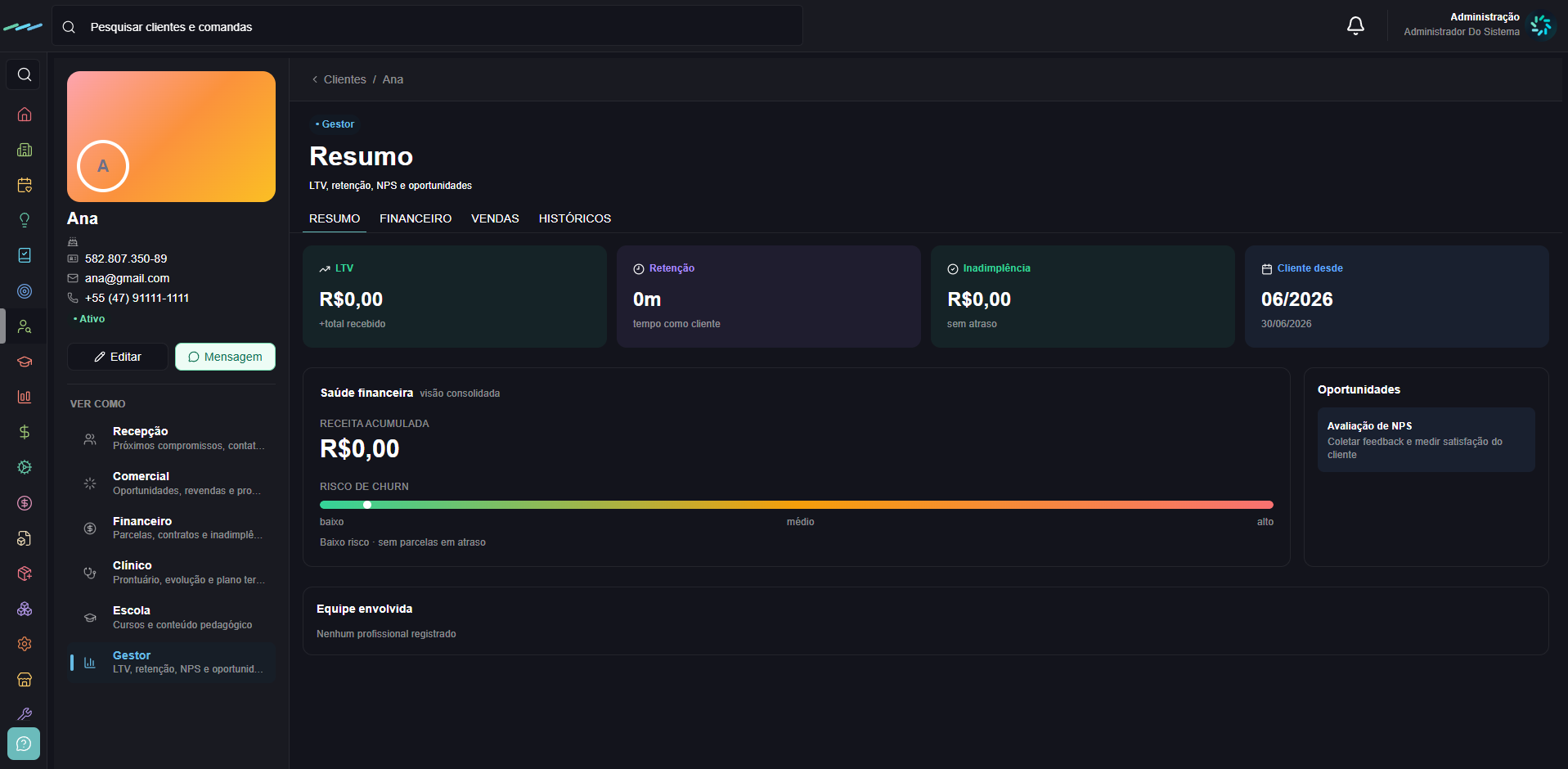Open notifications bell icon

tap(1355, 26)
